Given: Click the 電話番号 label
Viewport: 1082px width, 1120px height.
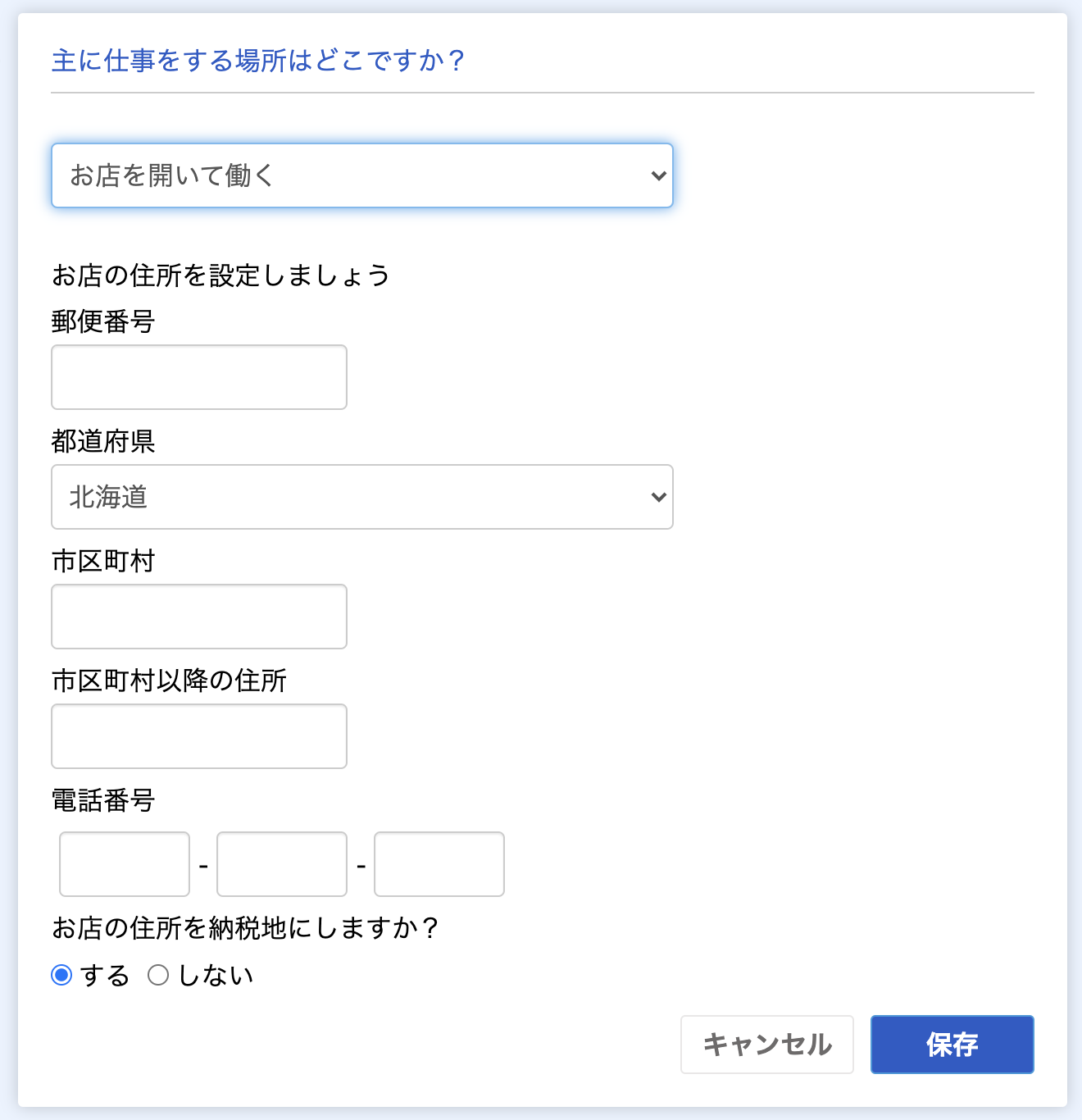Looking at the screenshot, I should tap(103, 800).
